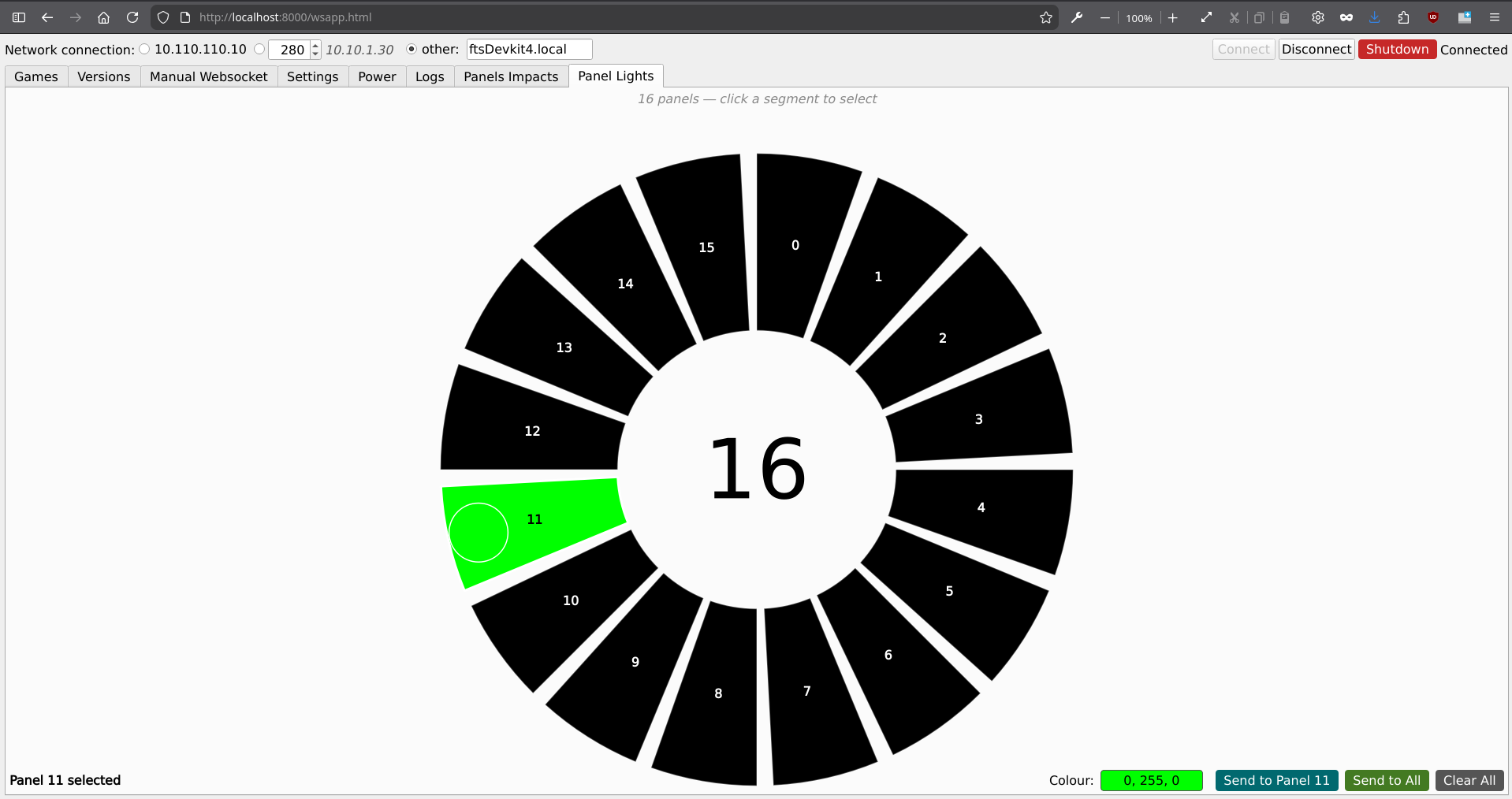Switch to the Panels Impacts tab

(x=510, y=76)
